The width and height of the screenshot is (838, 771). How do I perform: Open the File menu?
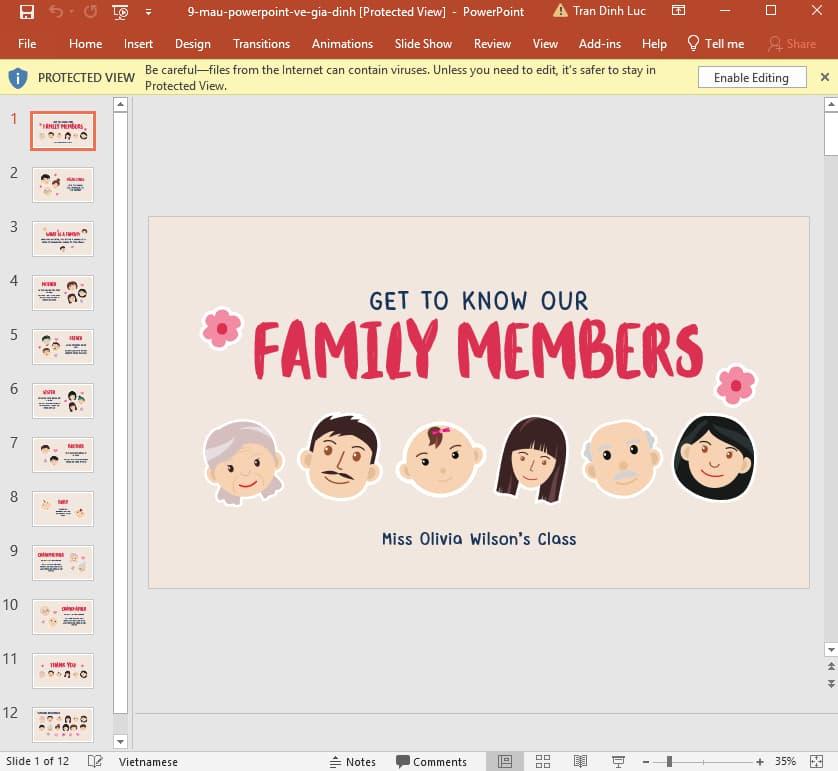pyautogui.click(x=26, y=44)
